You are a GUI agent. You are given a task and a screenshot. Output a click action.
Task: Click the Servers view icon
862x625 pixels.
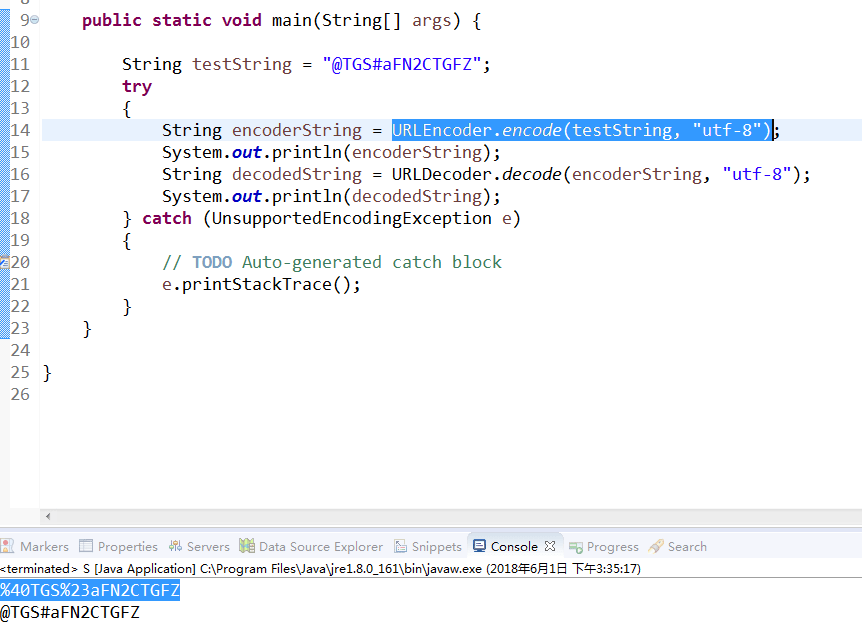tap(174, 546)
